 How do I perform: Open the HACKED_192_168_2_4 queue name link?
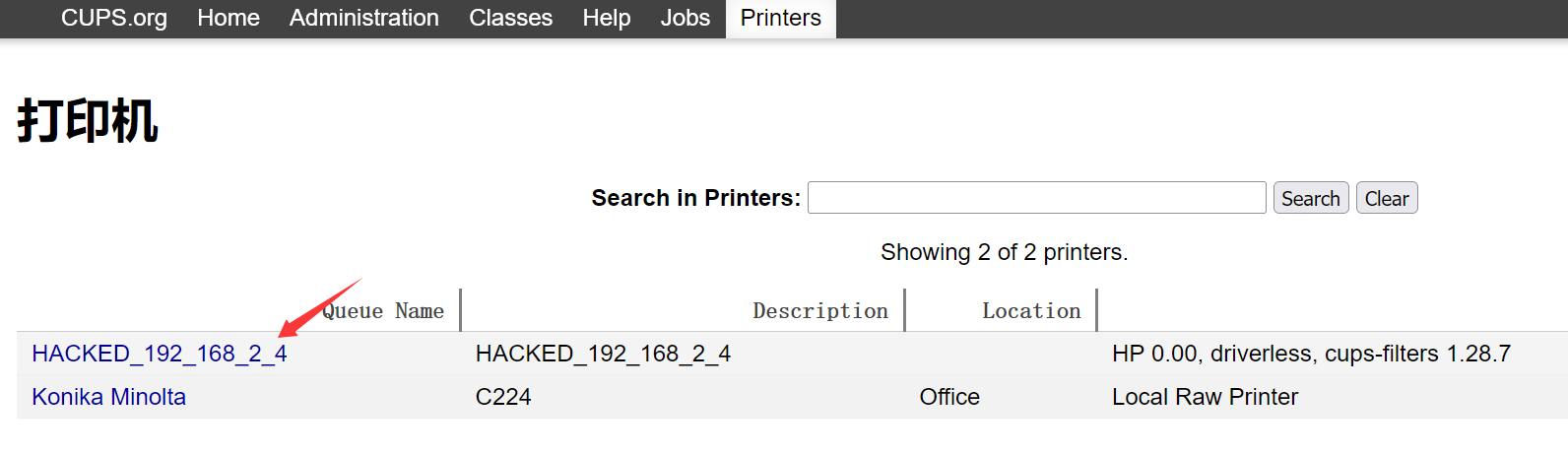click(160, 354)
